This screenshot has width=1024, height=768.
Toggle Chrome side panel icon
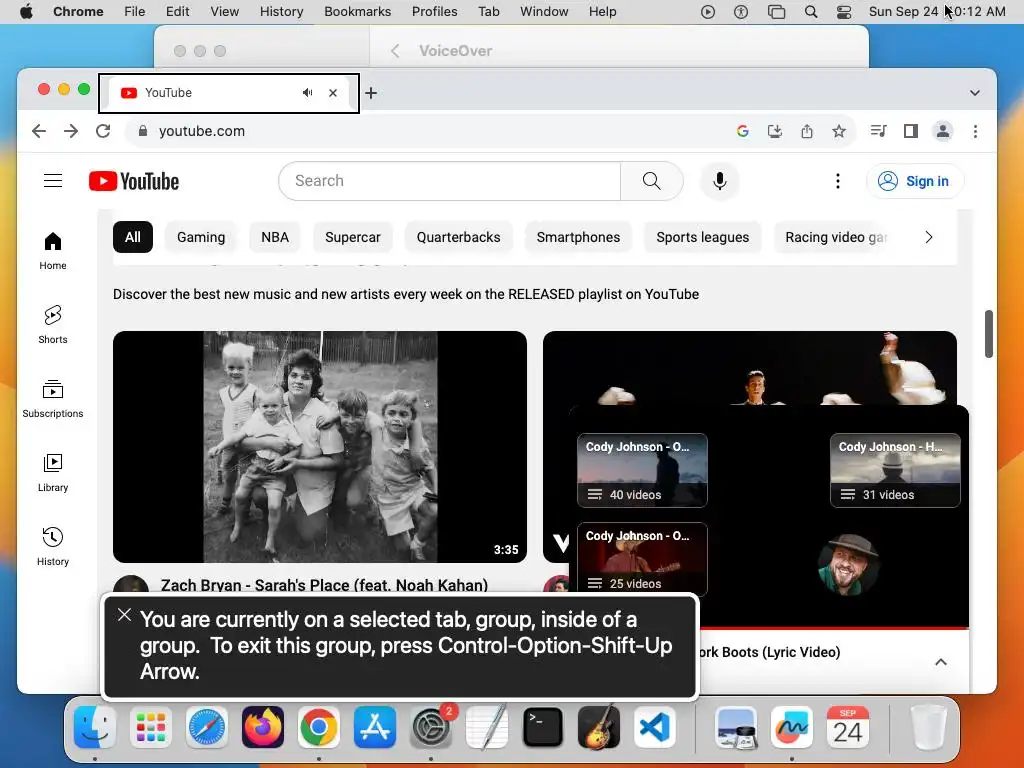tap(910, 131)
